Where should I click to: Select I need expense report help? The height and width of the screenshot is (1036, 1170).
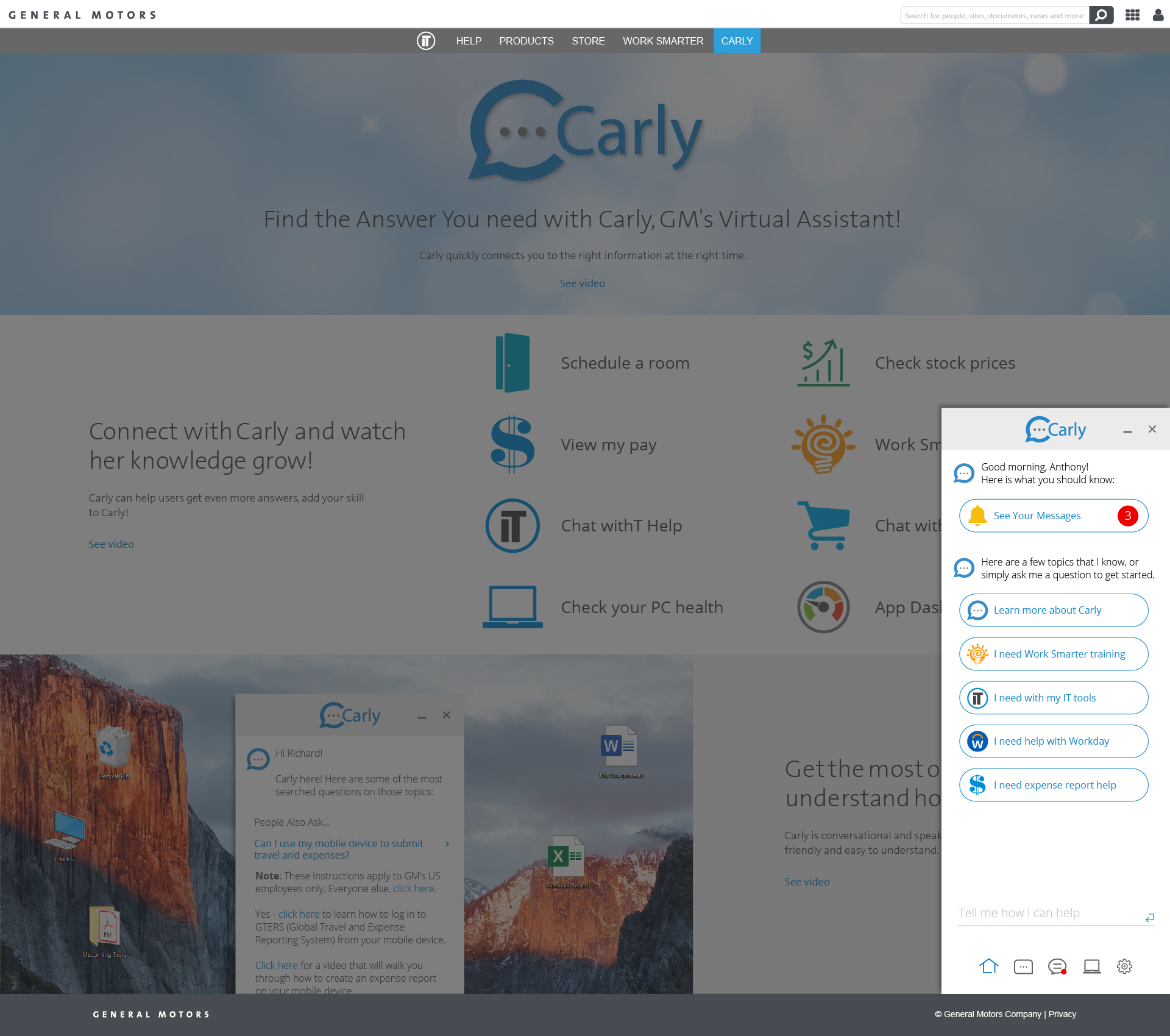1053,785
